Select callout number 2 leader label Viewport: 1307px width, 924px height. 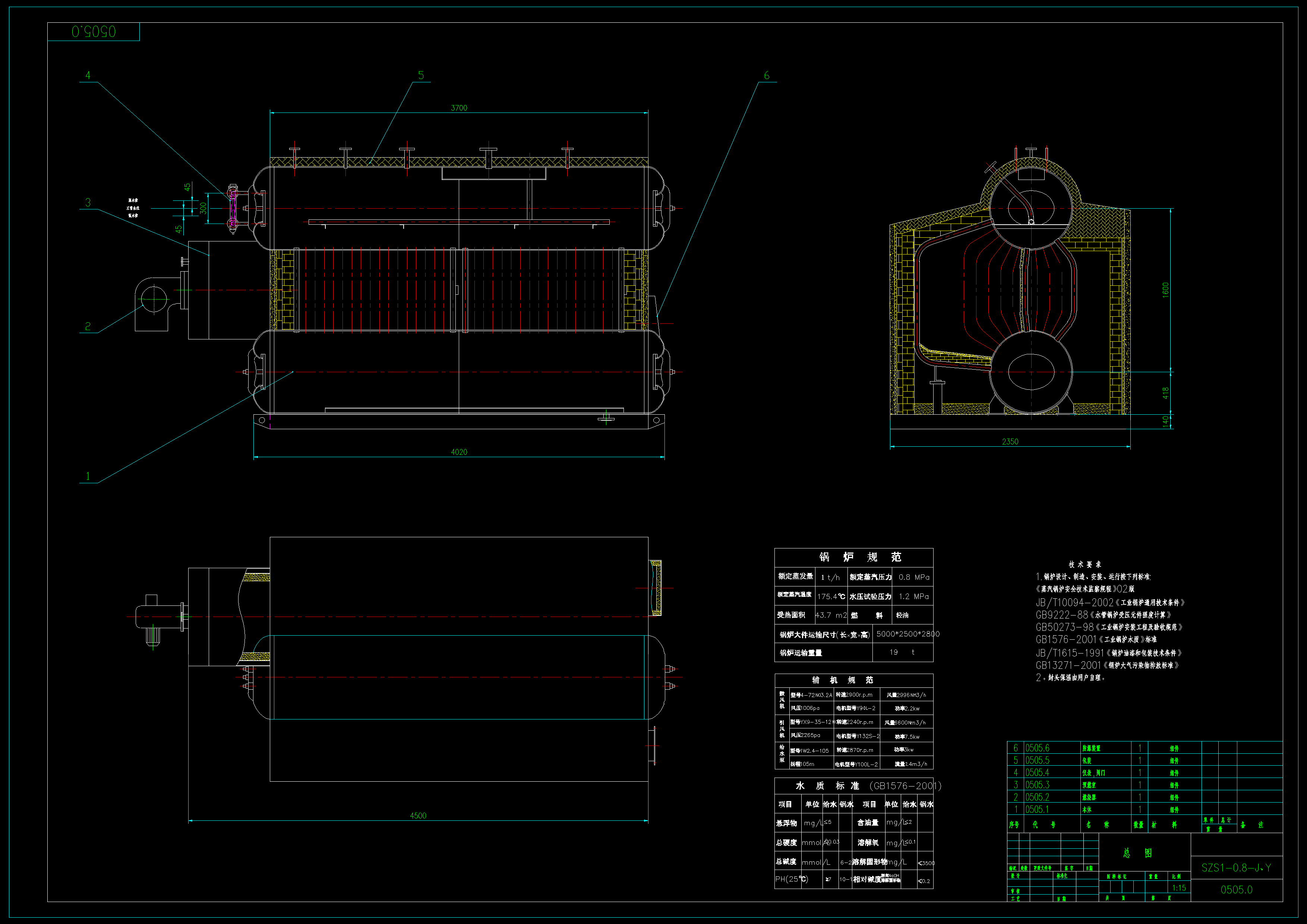coord(88,326)
